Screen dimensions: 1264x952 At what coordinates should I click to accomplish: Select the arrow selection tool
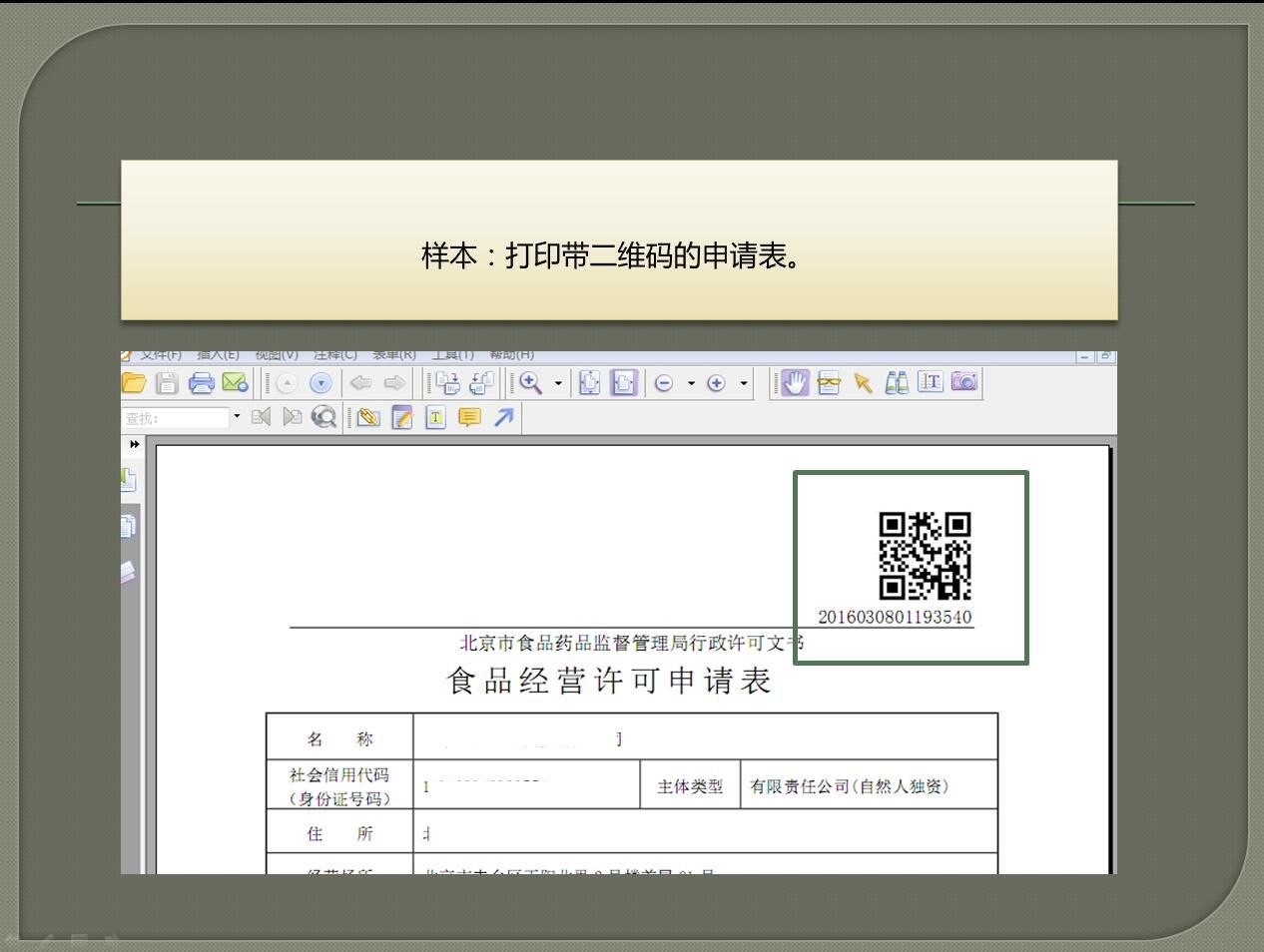863,383
